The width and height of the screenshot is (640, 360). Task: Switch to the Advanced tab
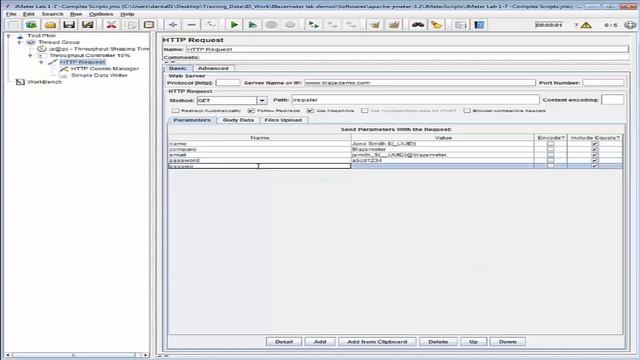click(213, 68)
